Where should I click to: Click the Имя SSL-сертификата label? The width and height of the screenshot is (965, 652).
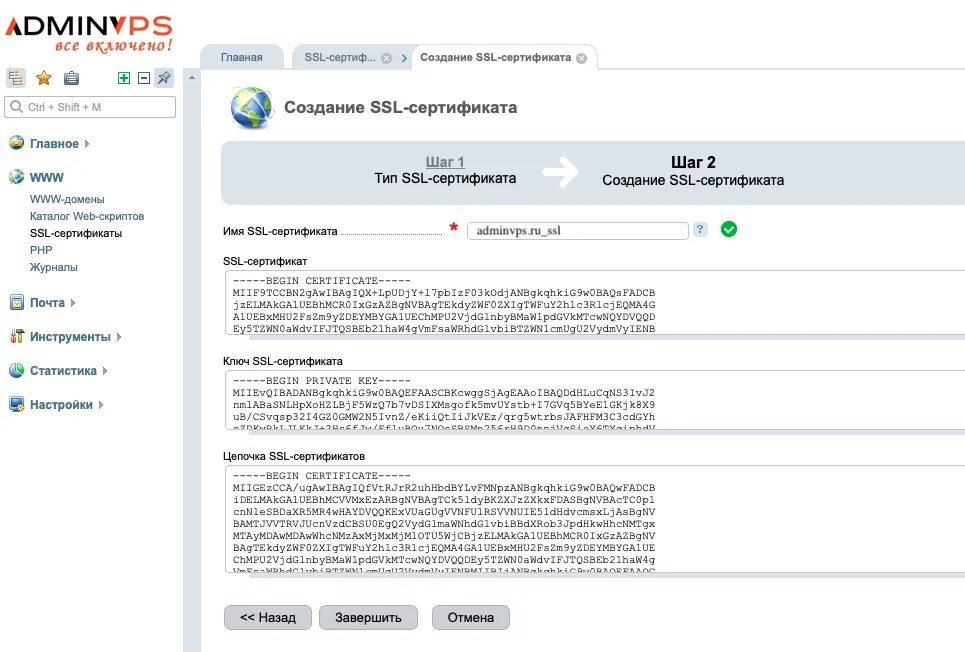pyautogui.click(x=280, y=231)
